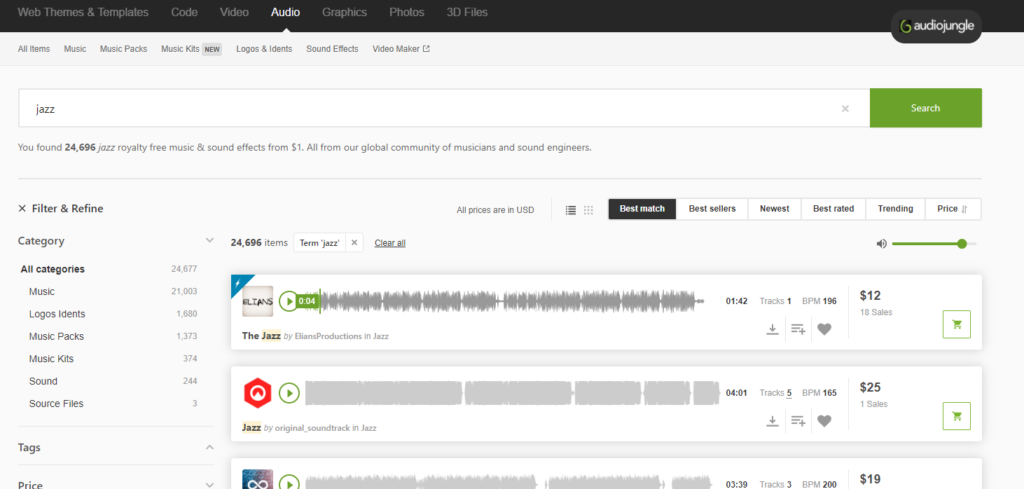Open the Code marketplace tab
1024x489 pixels.
point(184,12)
